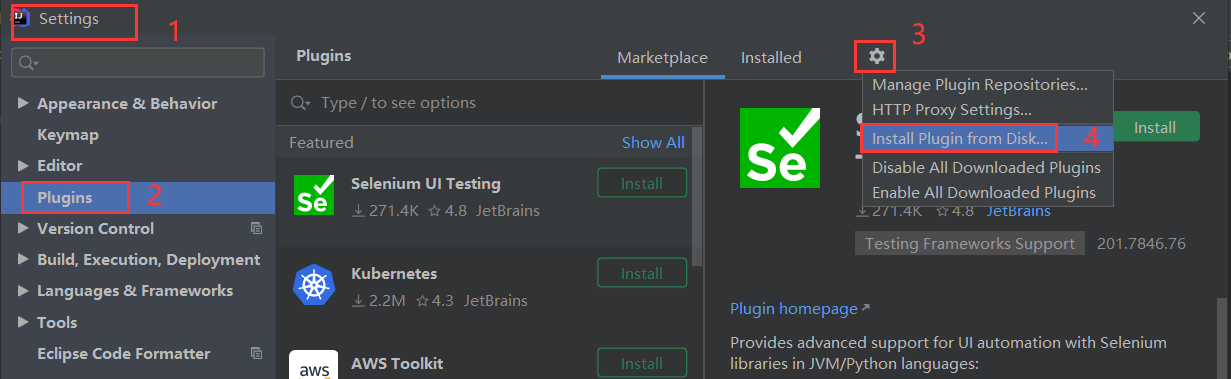Click the project-level icon next to Version Control

[257, 229]
